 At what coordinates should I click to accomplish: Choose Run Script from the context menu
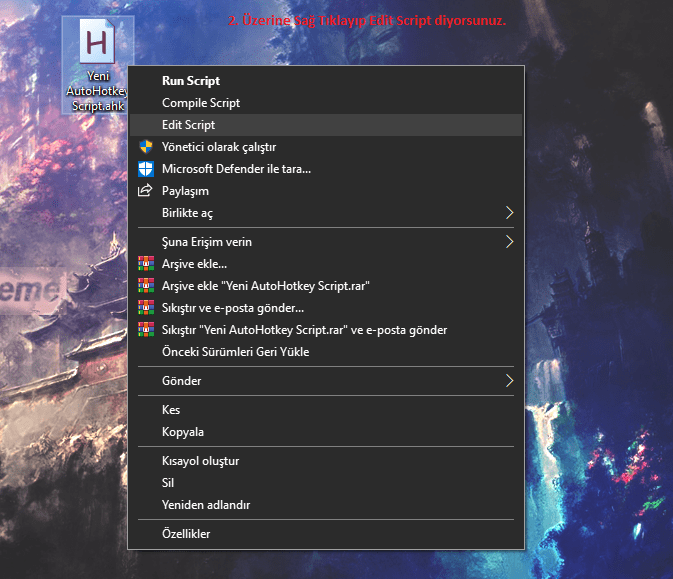pos(326,81)
